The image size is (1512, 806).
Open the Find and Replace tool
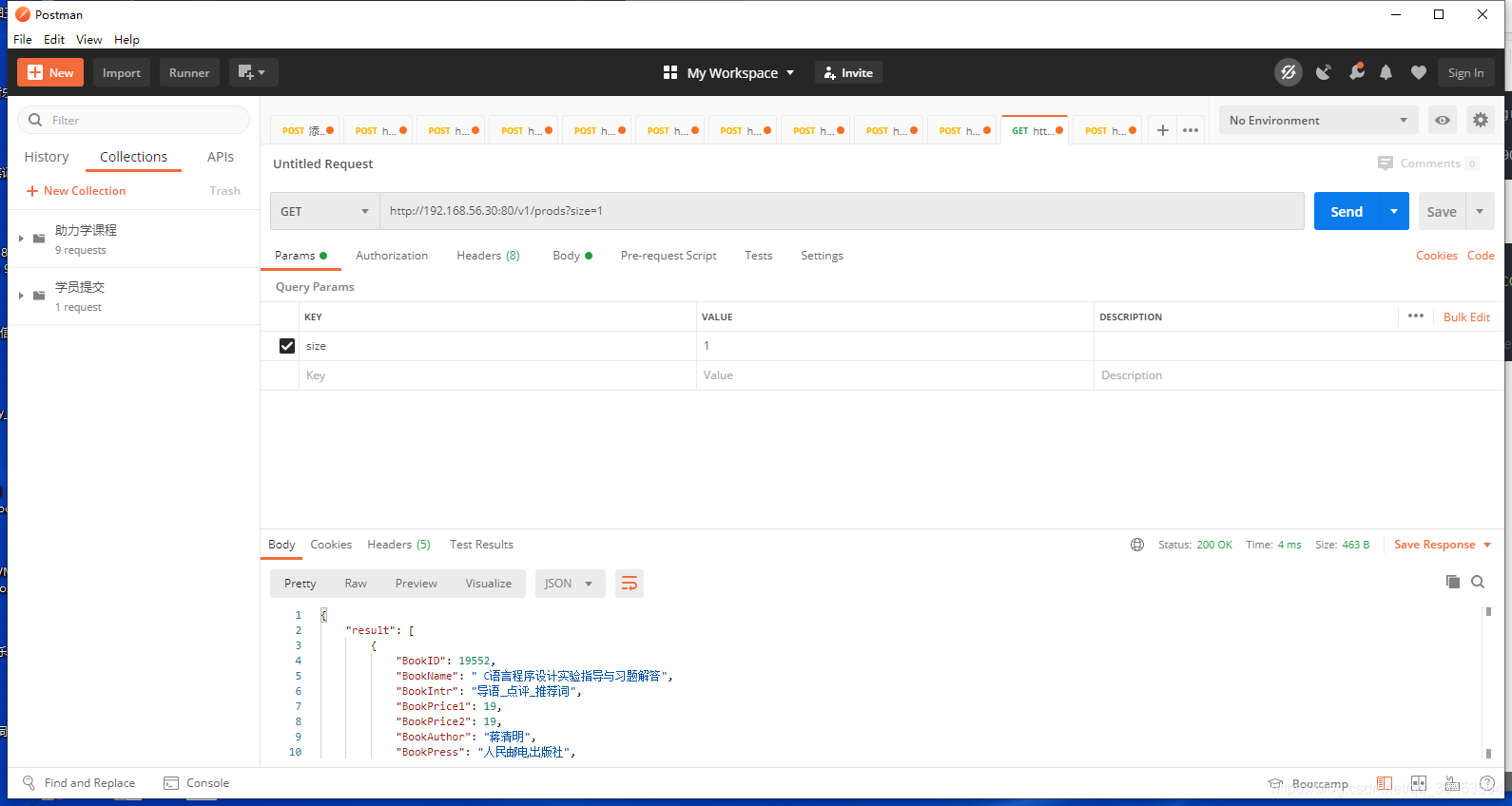[79, 783]
